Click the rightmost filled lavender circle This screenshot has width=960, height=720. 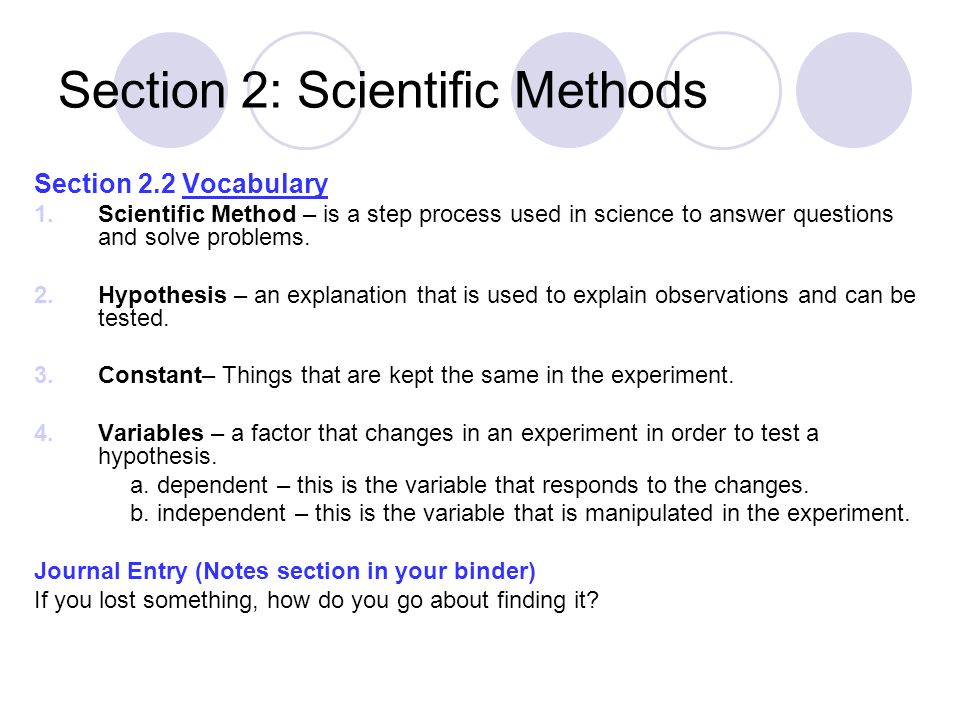tap(854, 90)
